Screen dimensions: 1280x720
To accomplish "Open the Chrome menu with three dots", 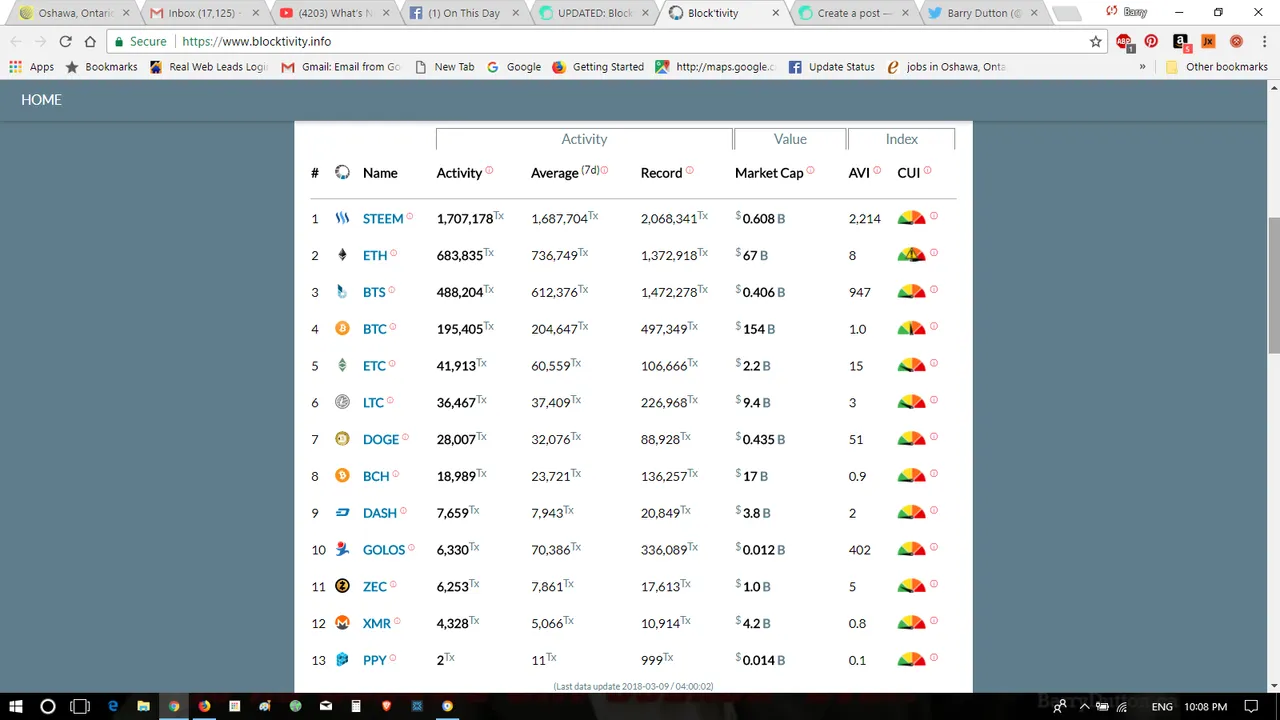I will click(1264, 41).
